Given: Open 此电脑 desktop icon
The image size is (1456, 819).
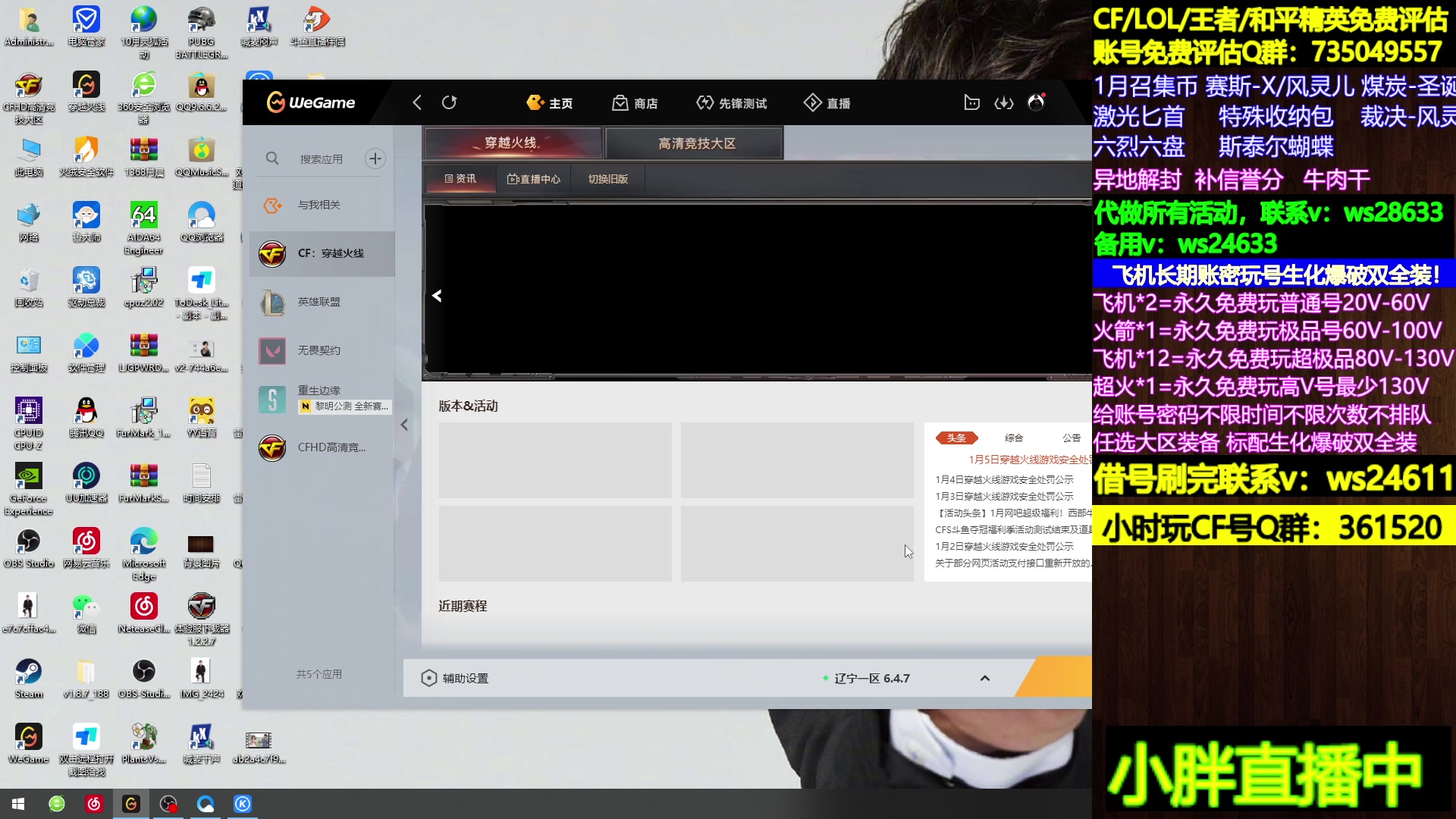Looking at the screenshot, I should [x=29, y=157].
